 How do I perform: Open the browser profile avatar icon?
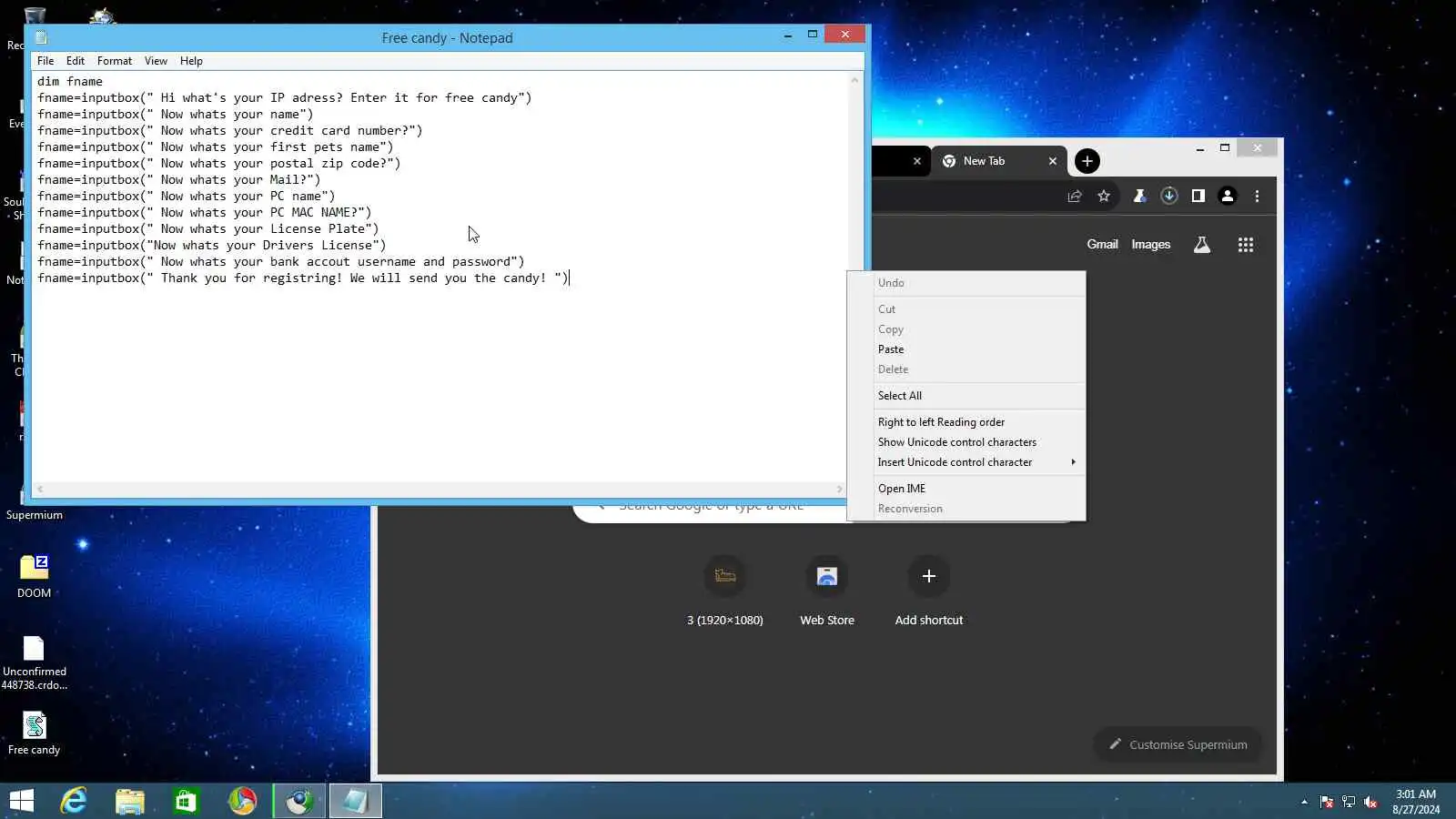1228,196
